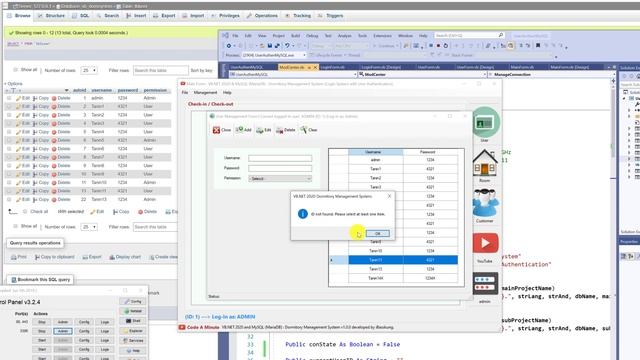
Task: Click the Edit user toolbar icon
Action: tap(264, 130)
